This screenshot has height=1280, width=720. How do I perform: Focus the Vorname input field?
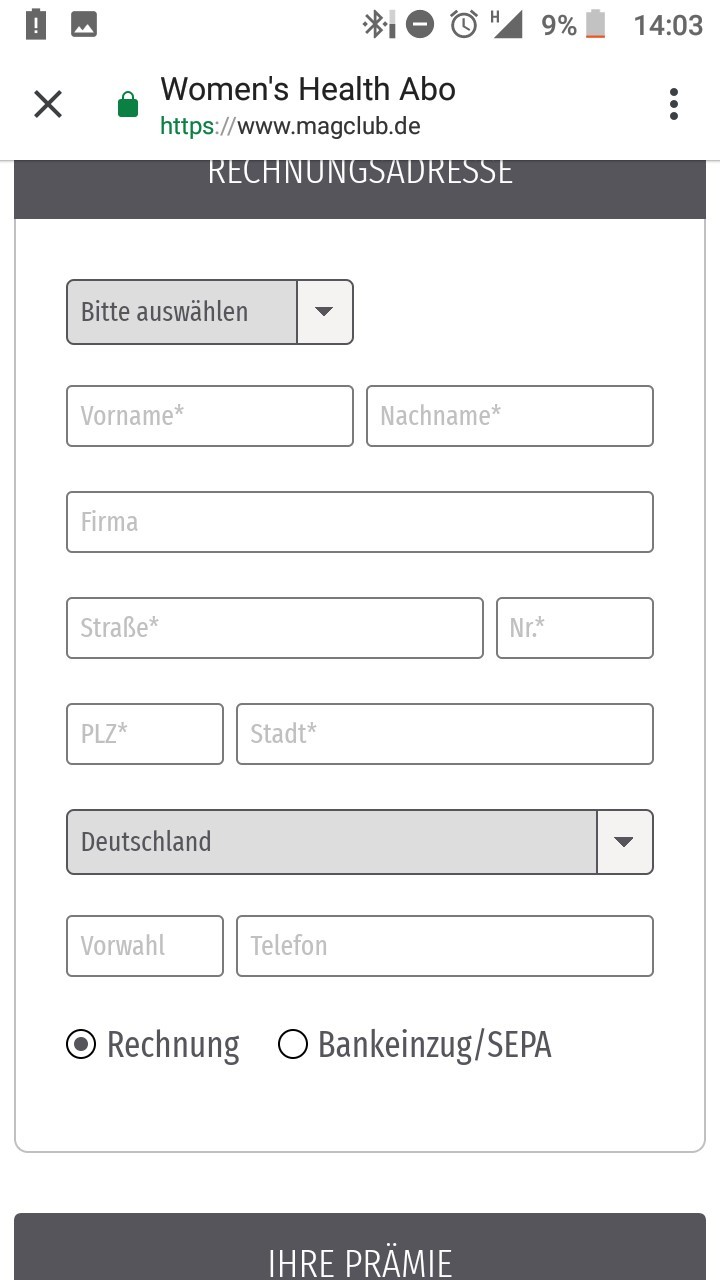click(210, 416)
